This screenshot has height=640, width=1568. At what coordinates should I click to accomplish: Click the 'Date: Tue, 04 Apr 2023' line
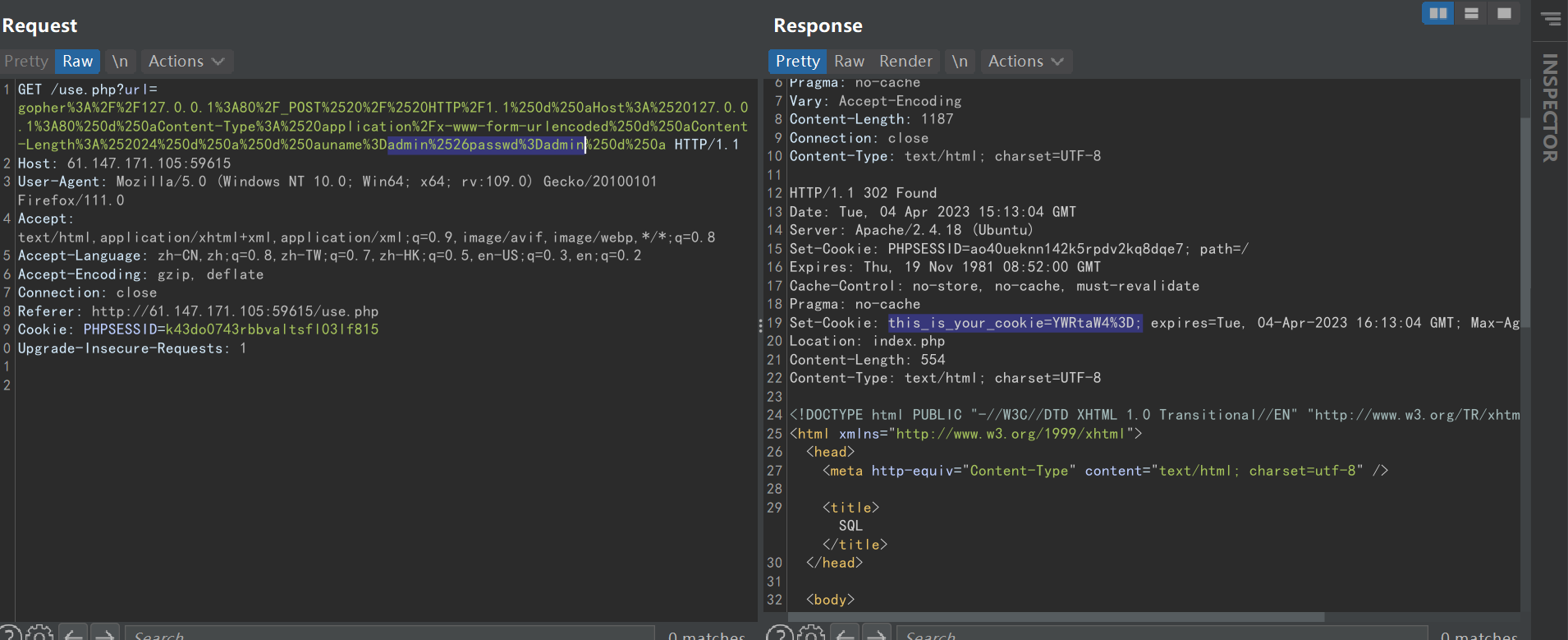coord(933,212)
